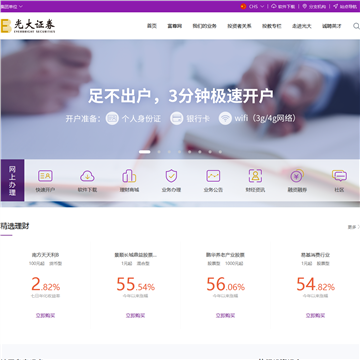360x360 pixels.
Task: Expand the CHS language dropdown
Action: click(x=256, y=6)
